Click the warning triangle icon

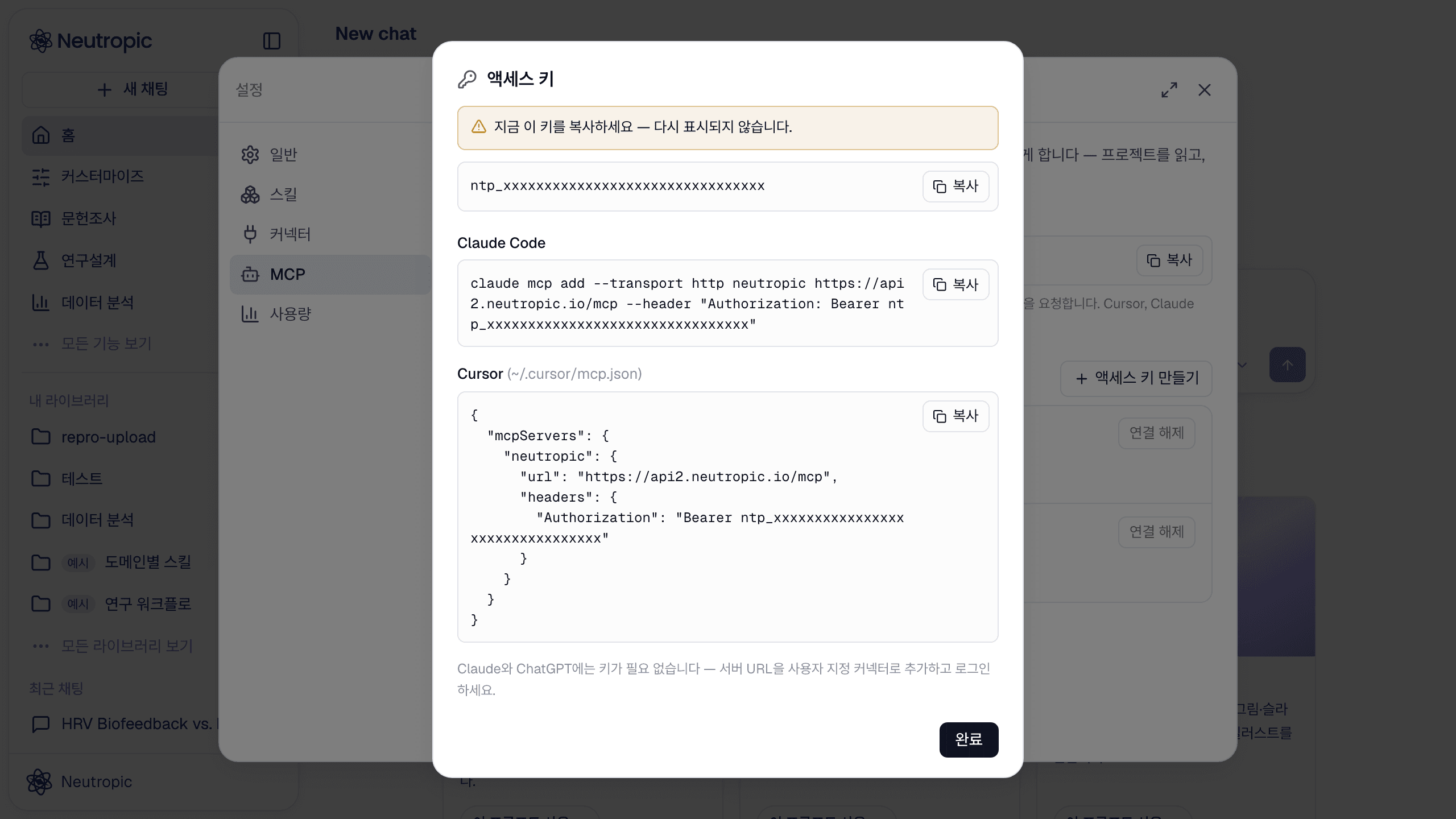coord(479,127)
